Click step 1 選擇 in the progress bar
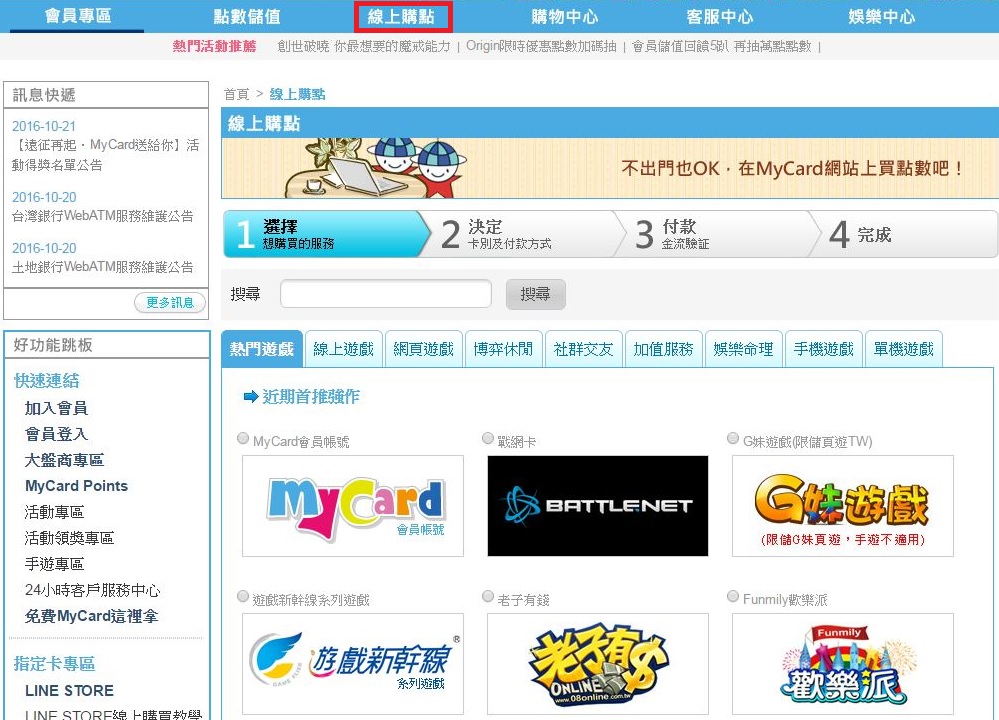Image resolution: width=999 pixels, height=720 pixels. click(x=327, y=234)
